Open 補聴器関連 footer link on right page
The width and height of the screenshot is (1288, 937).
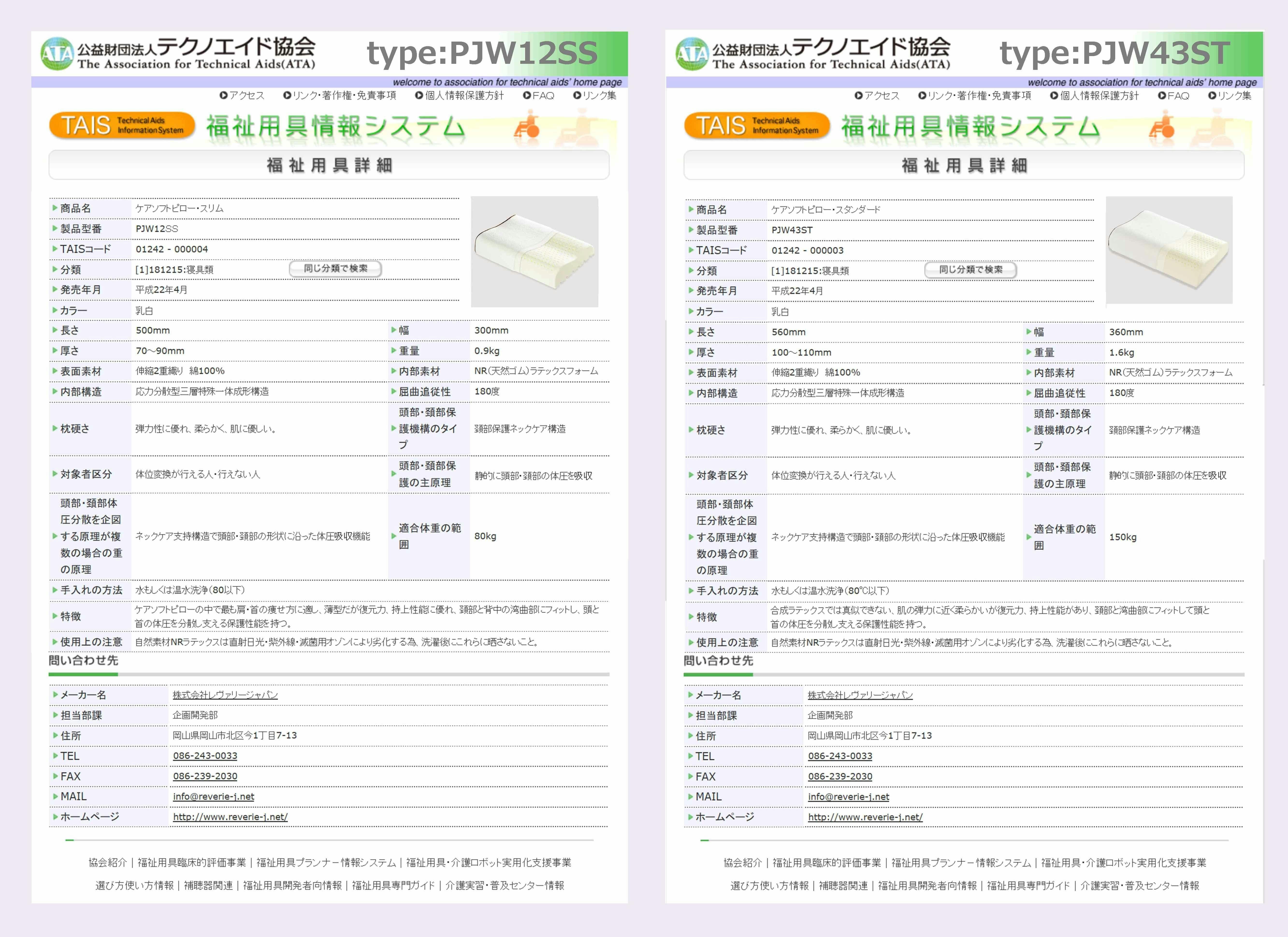[x=843, y=885]
